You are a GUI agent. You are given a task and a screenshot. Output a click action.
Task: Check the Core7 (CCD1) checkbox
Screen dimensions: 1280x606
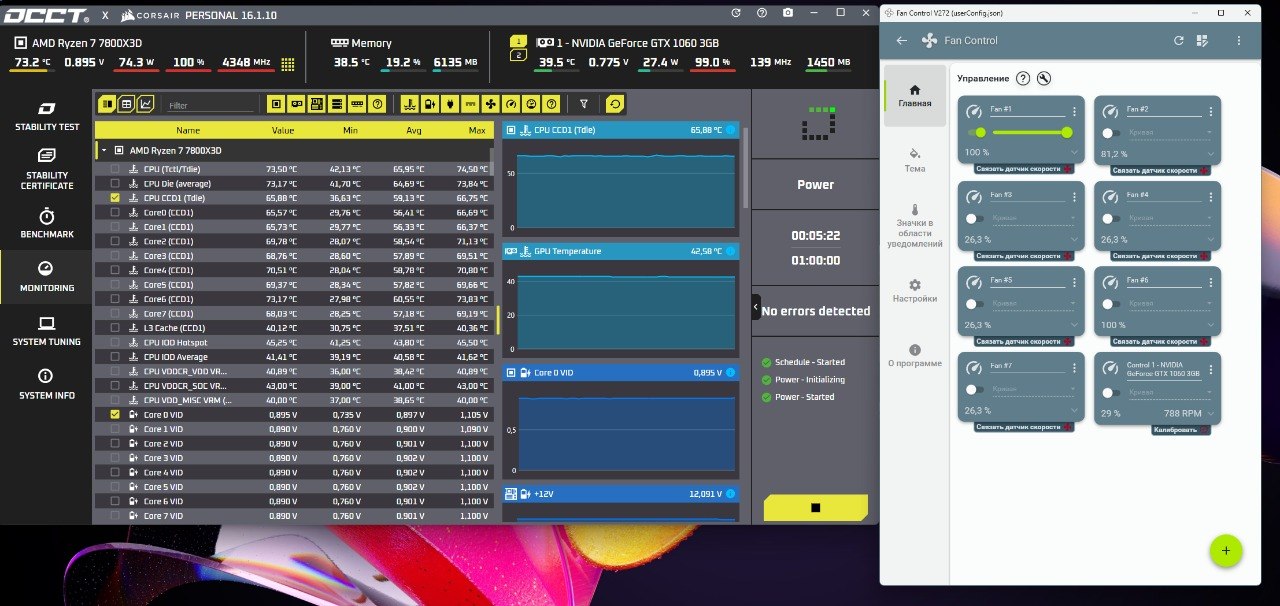tap(115, 313)
